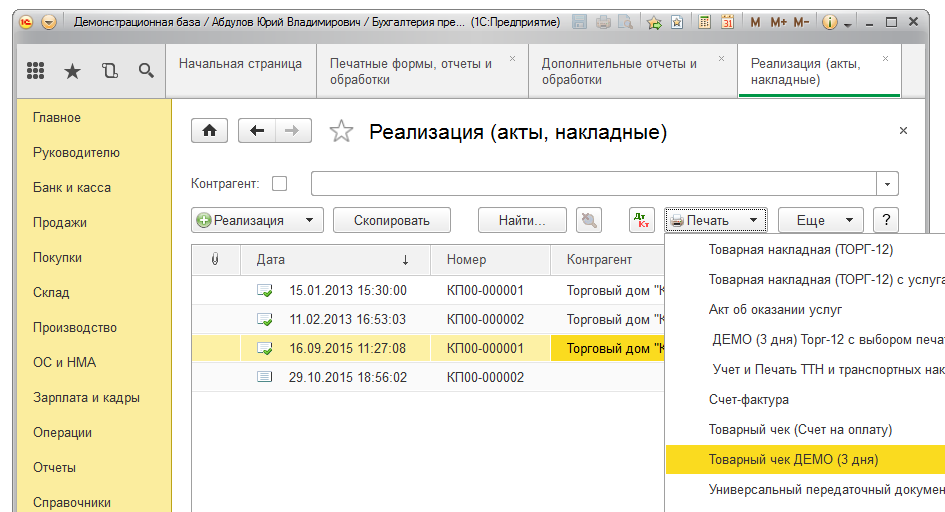Show Дт/Кт postings for the document

click(x=642, y=220)
